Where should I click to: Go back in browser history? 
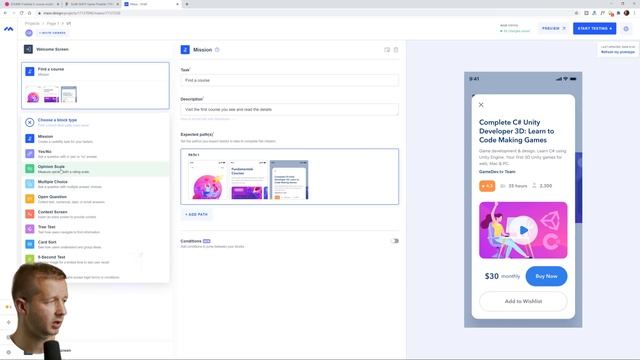[5, 13]
